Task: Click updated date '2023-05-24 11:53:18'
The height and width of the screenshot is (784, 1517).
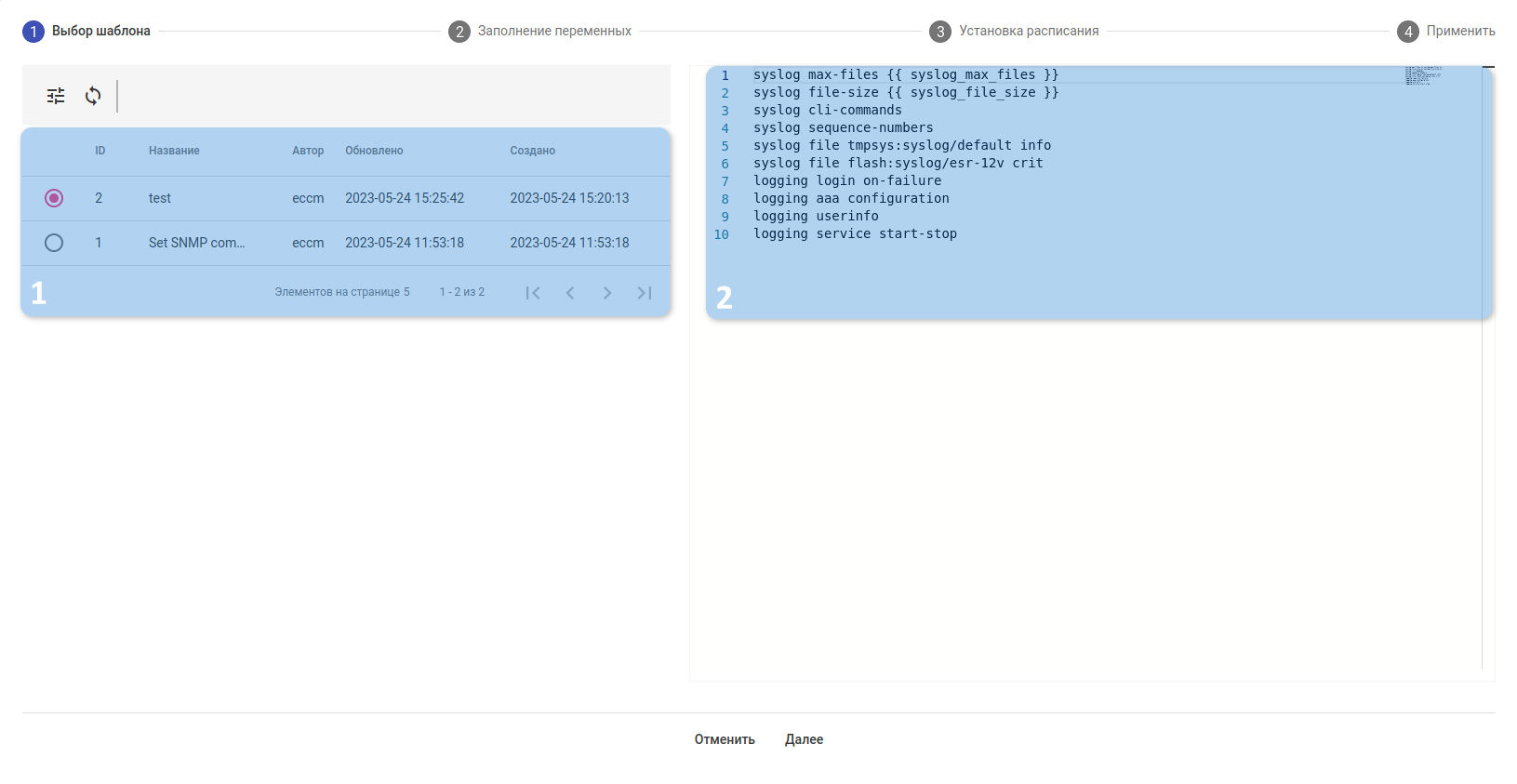Action: click(x=405, y=243)
